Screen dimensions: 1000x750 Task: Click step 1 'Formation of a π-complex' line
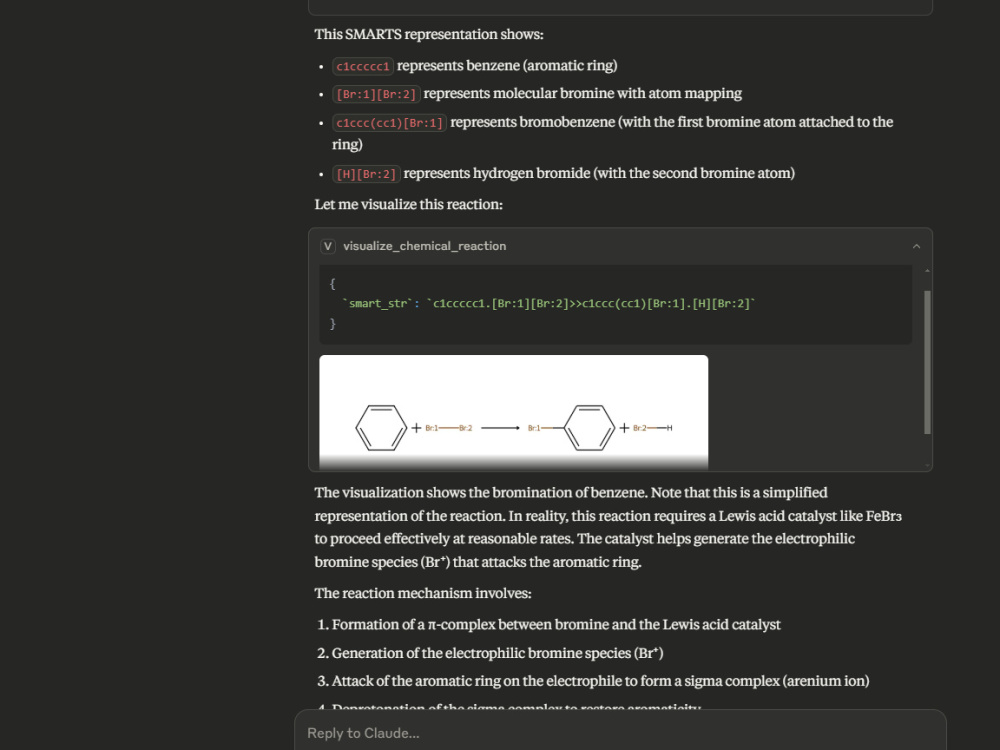[555, 624]
